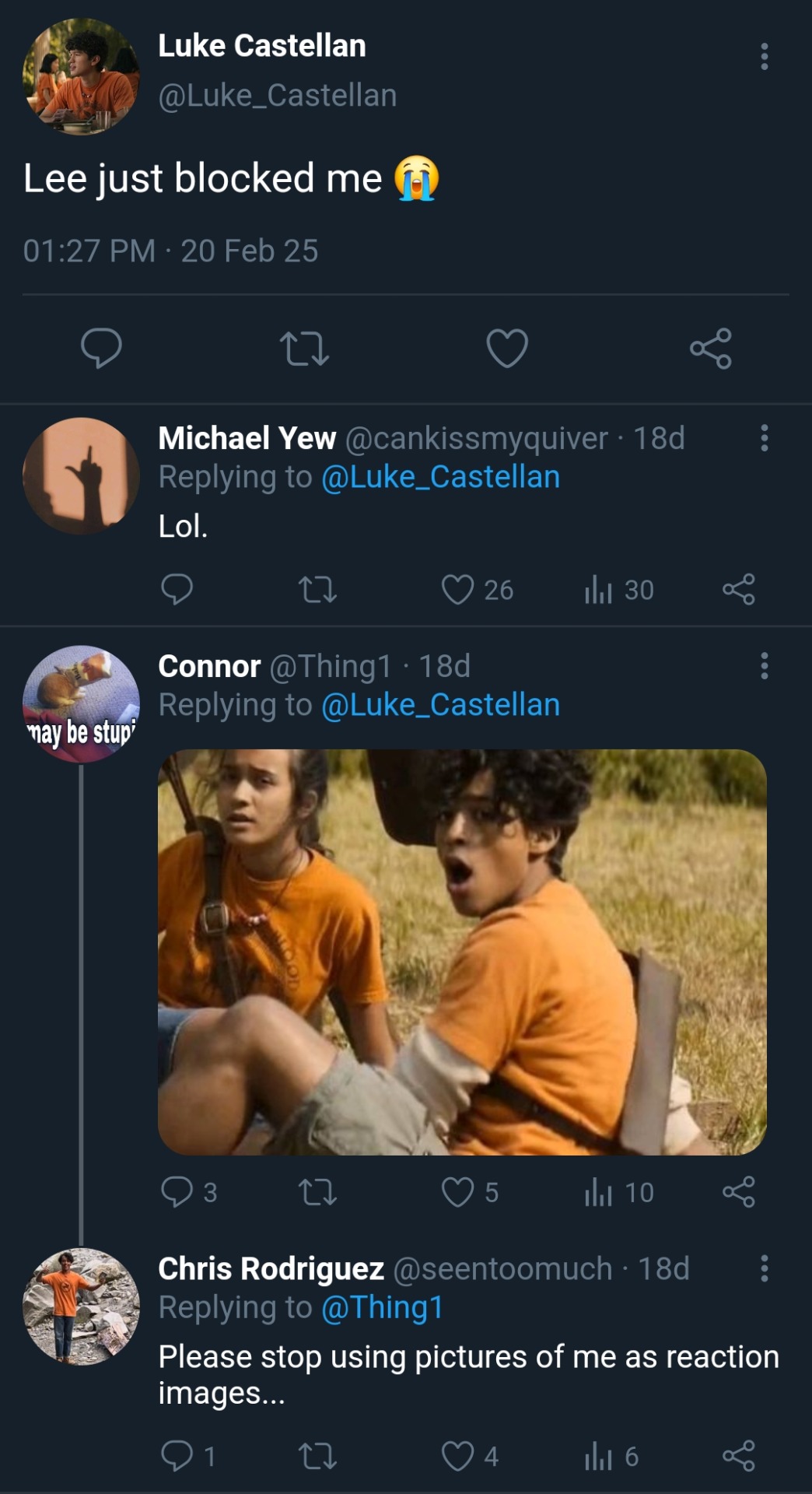Viewport: 812px width, 1494px height.
Task: Reply to Connor's reaction image tweet
Action: 177,1192
